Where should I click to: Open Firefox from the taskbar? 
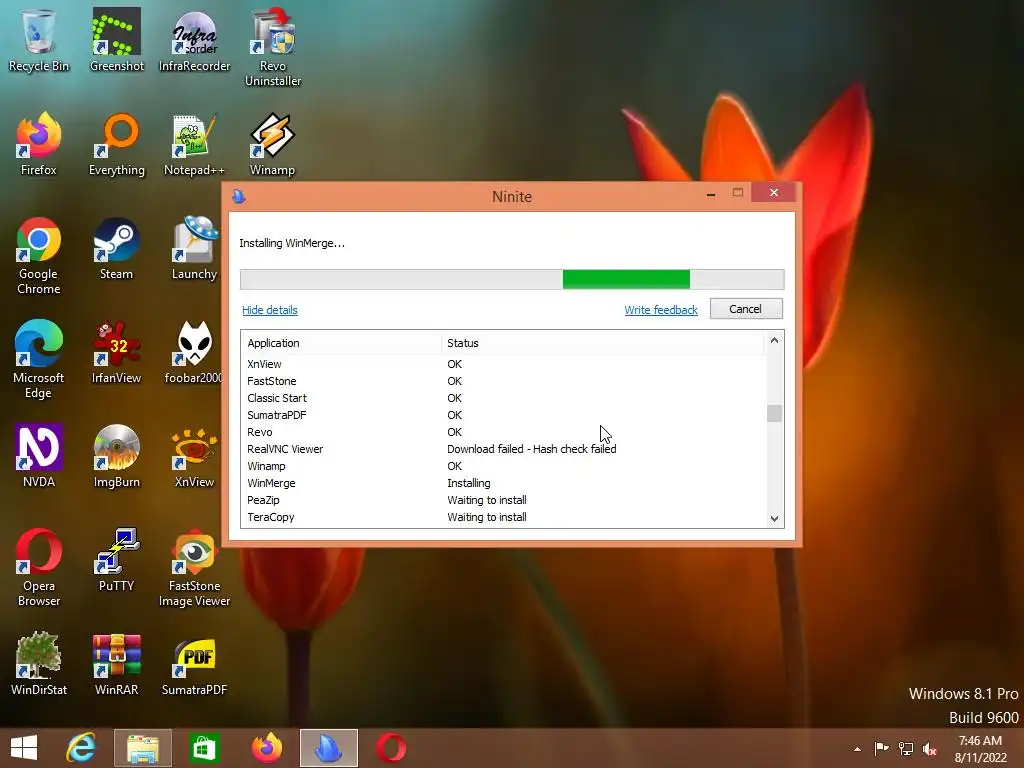point(266,748)
